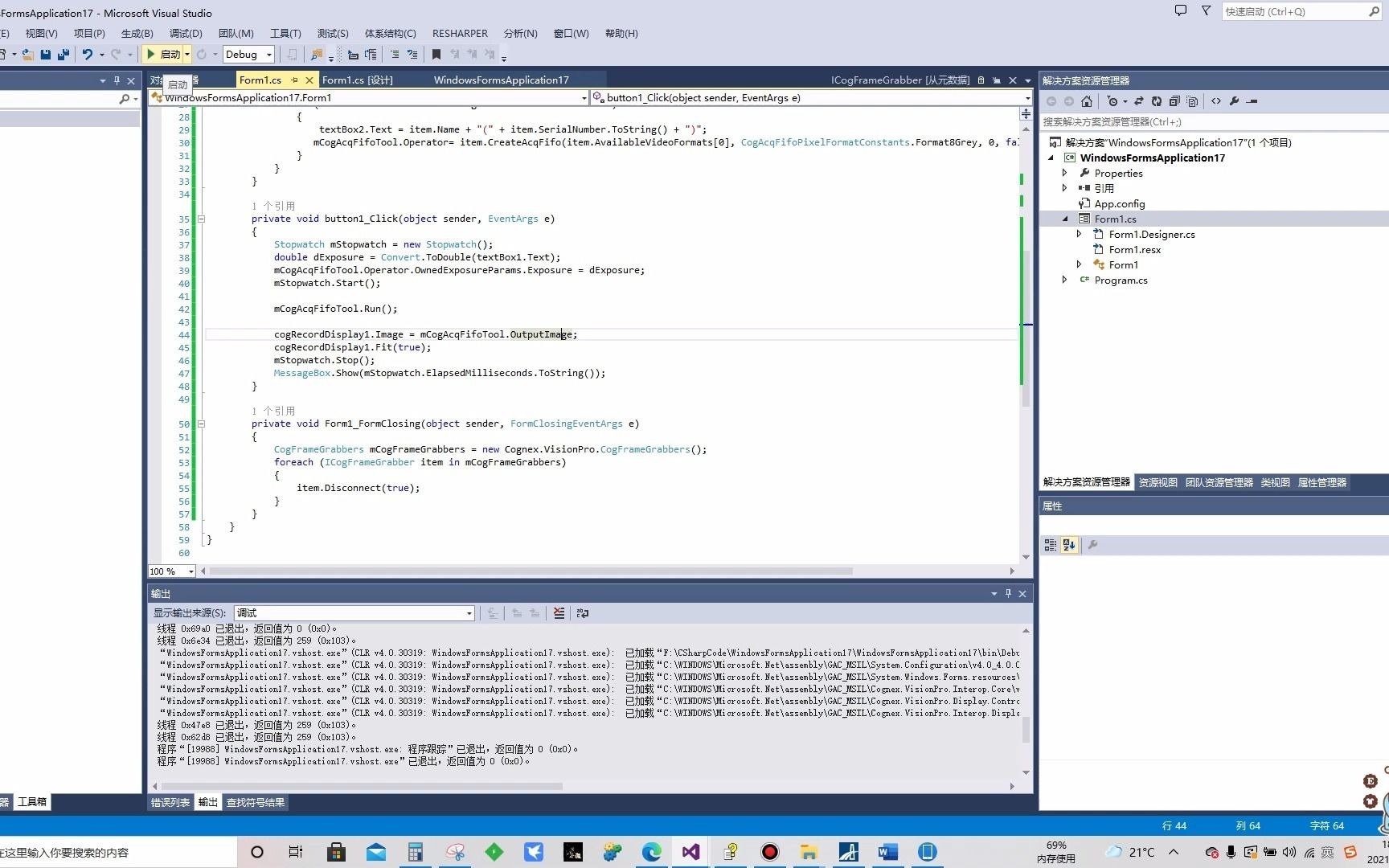Open the ICogFrameGrabber metadata preview tab
This screenshot has width=1389, height=868.
pos(899,80)
